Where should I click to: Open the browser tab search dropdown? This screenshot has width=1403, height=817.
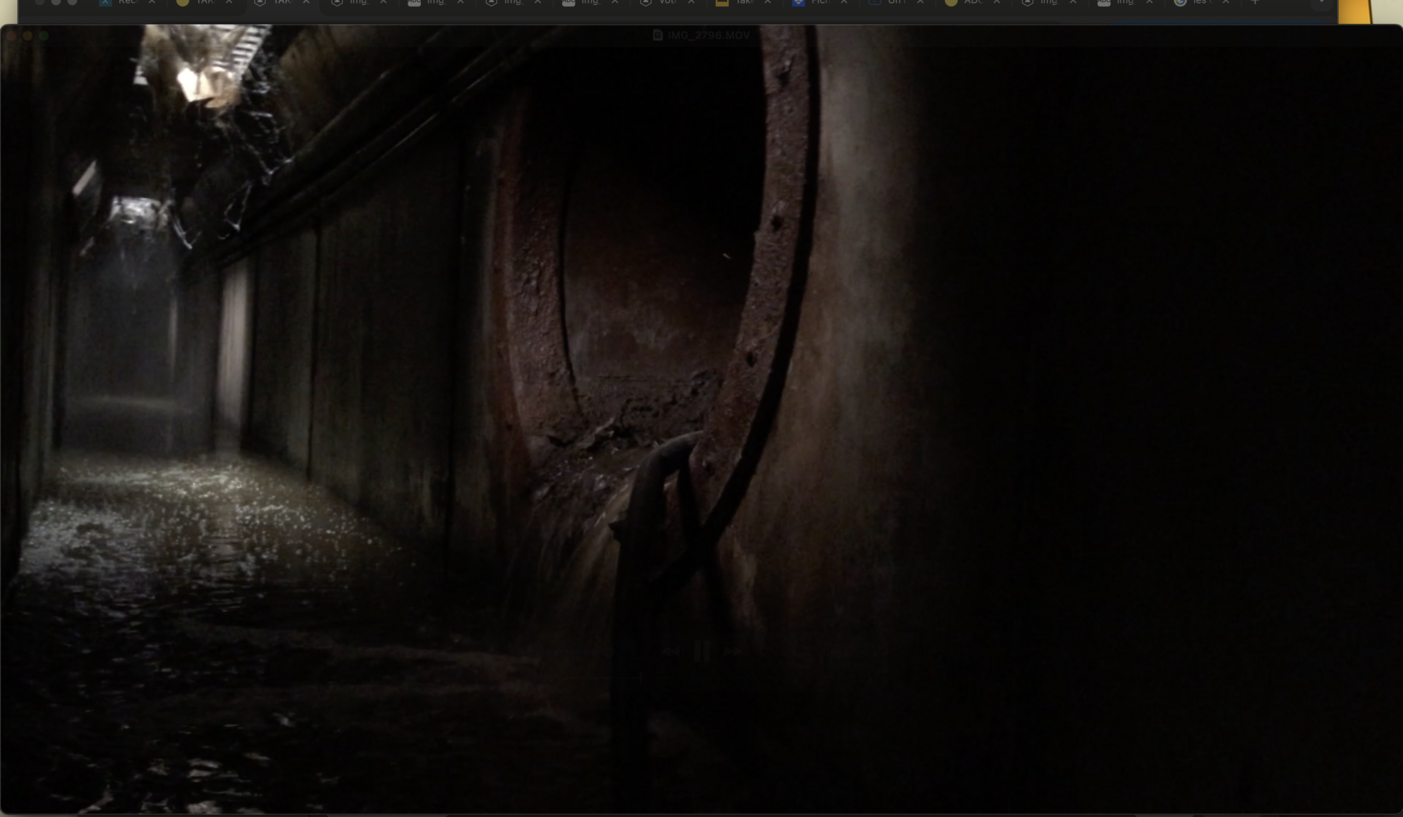[1322, 3]
